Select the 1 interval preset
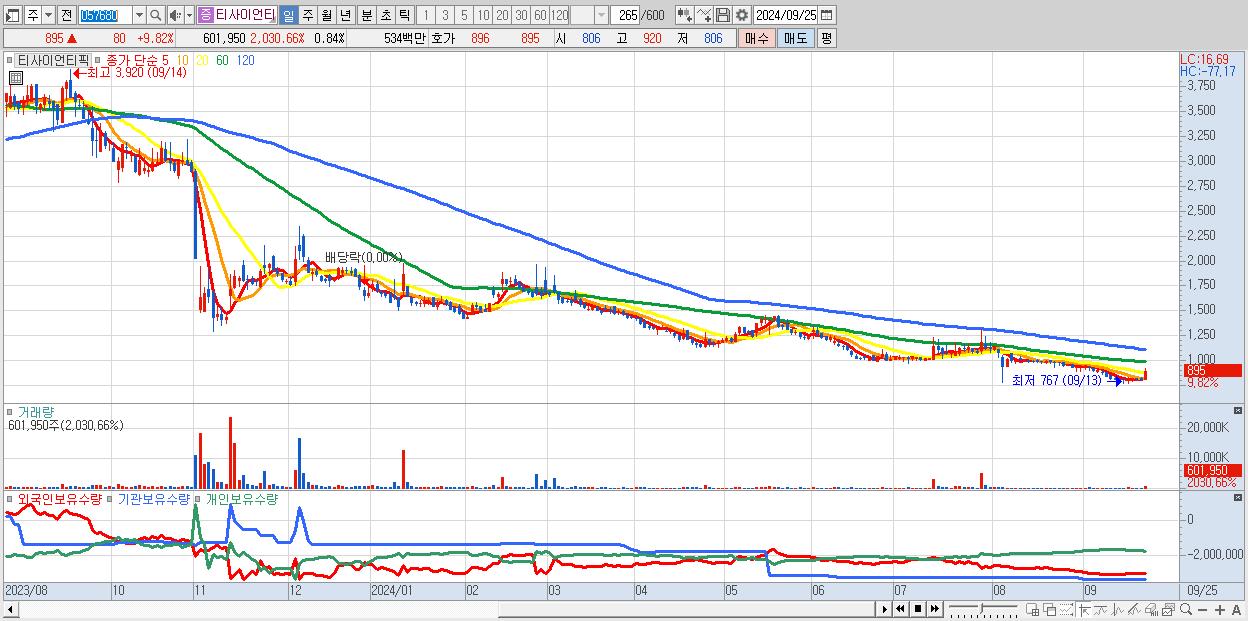Screen dimensions: 1248x621 426,15
